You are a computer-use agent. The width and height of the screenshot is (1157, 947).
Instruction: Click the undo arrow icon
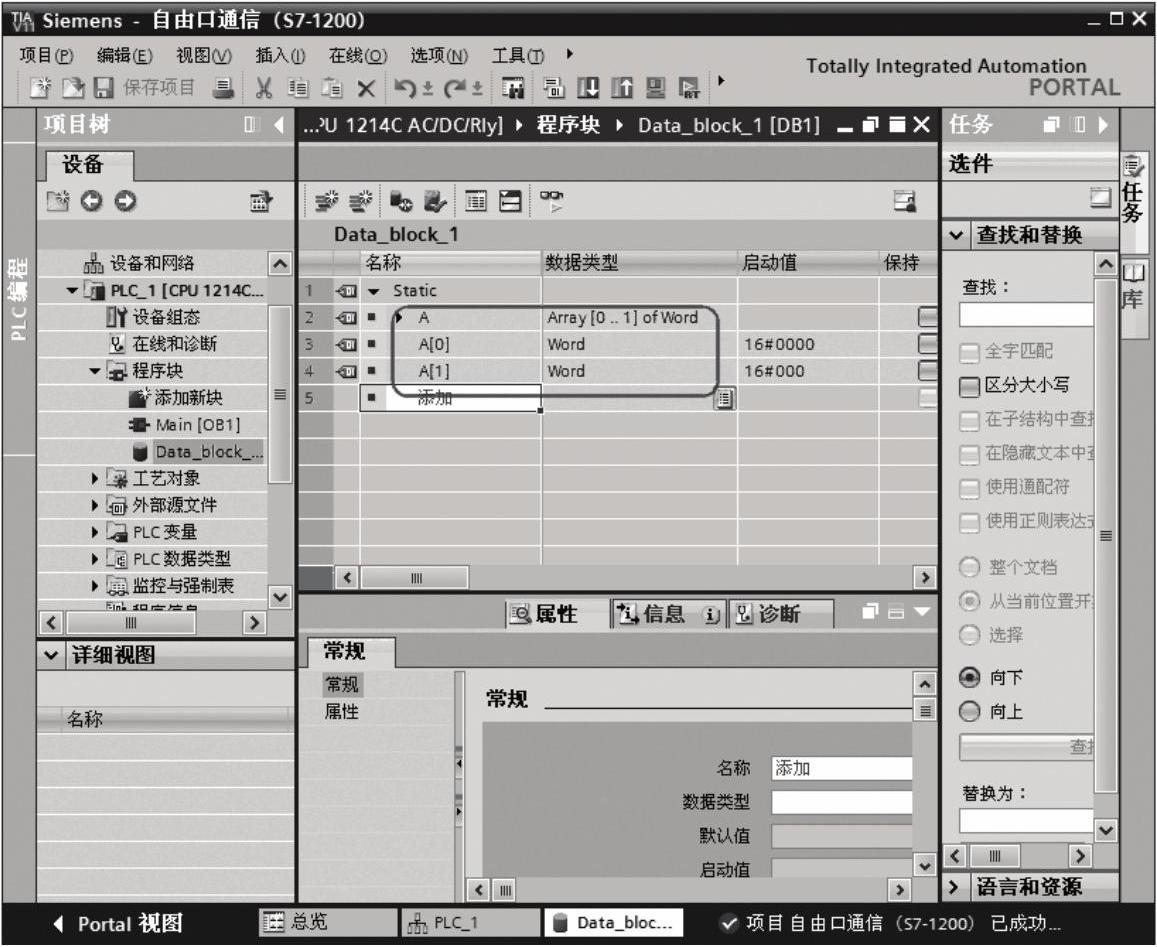coord(404,89)
